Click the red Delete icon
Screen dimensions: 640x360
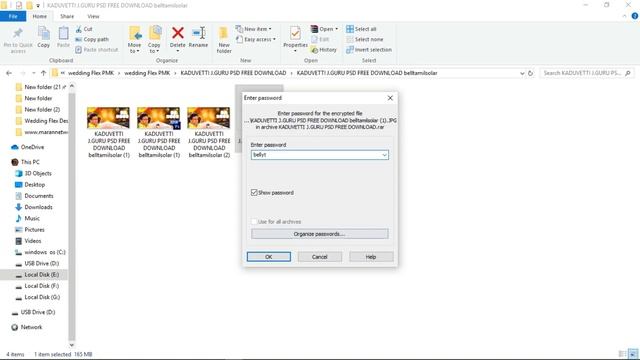tap(178, 33)
